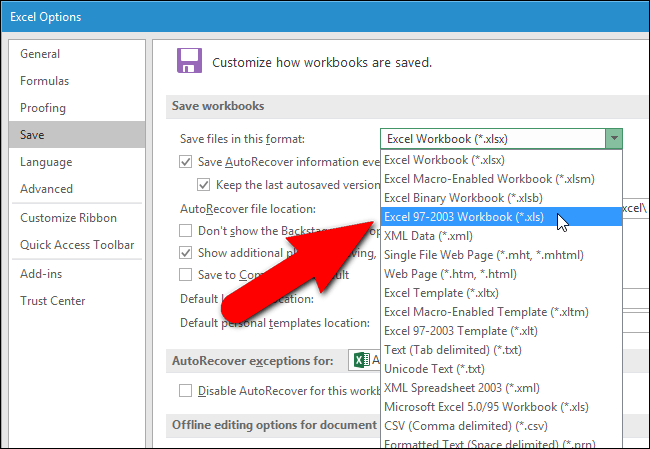The height and width of the screenshot is (449, 650).
Task: Choose Single File Web Page format
Action: click(x=501, y=255)
